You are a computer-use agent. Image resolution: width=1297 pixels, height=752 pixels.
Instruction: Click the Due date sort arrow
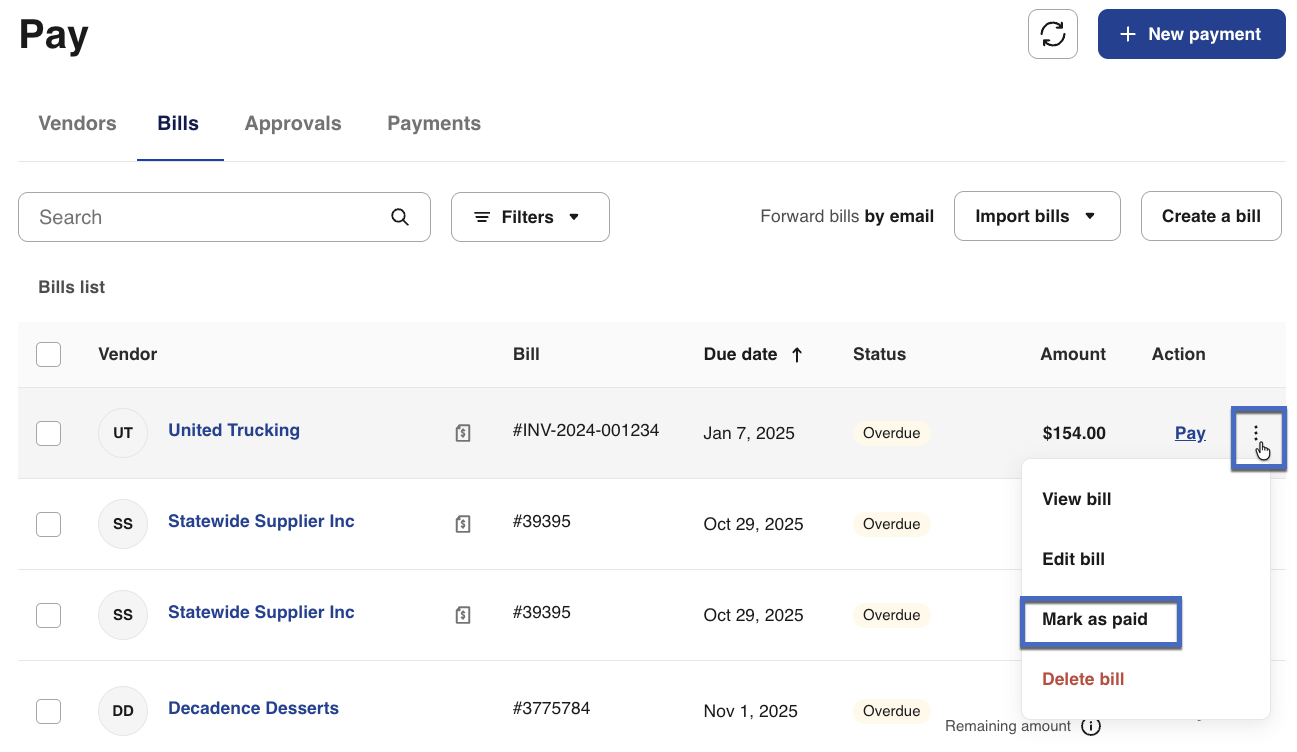[x=797, y=354]
